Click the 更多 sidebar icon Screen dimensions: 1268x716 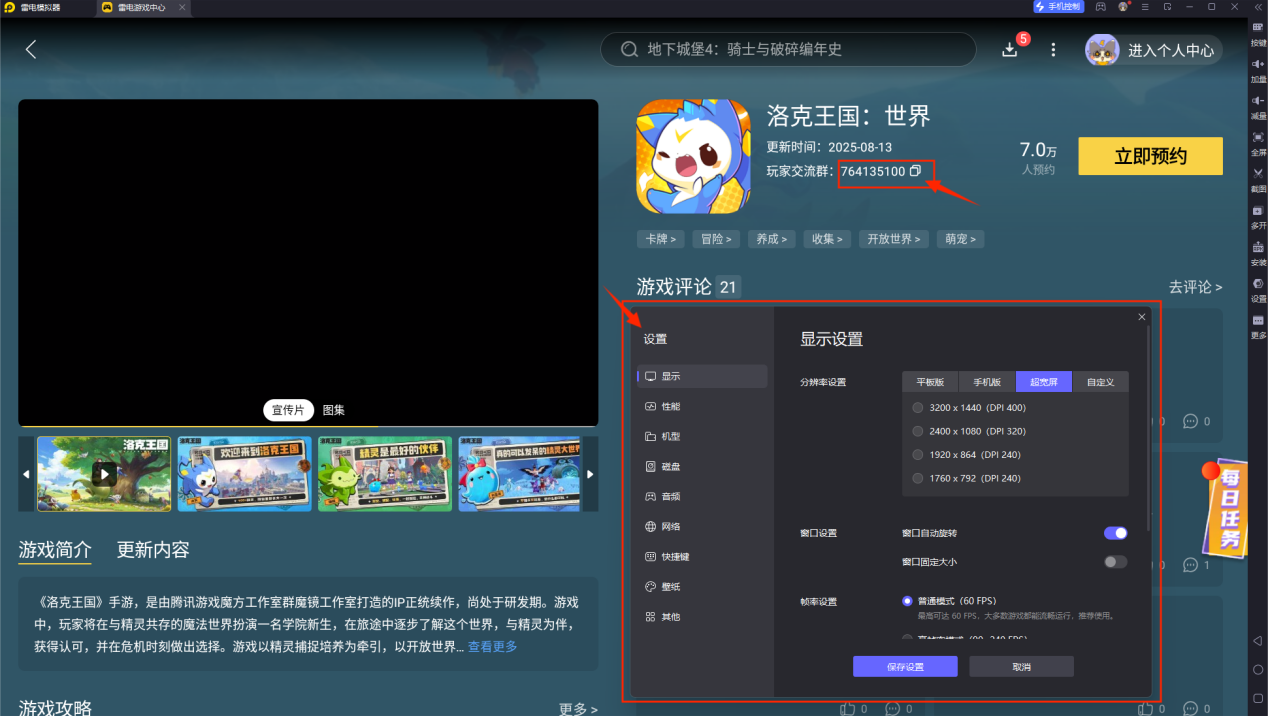[1258, 326]
